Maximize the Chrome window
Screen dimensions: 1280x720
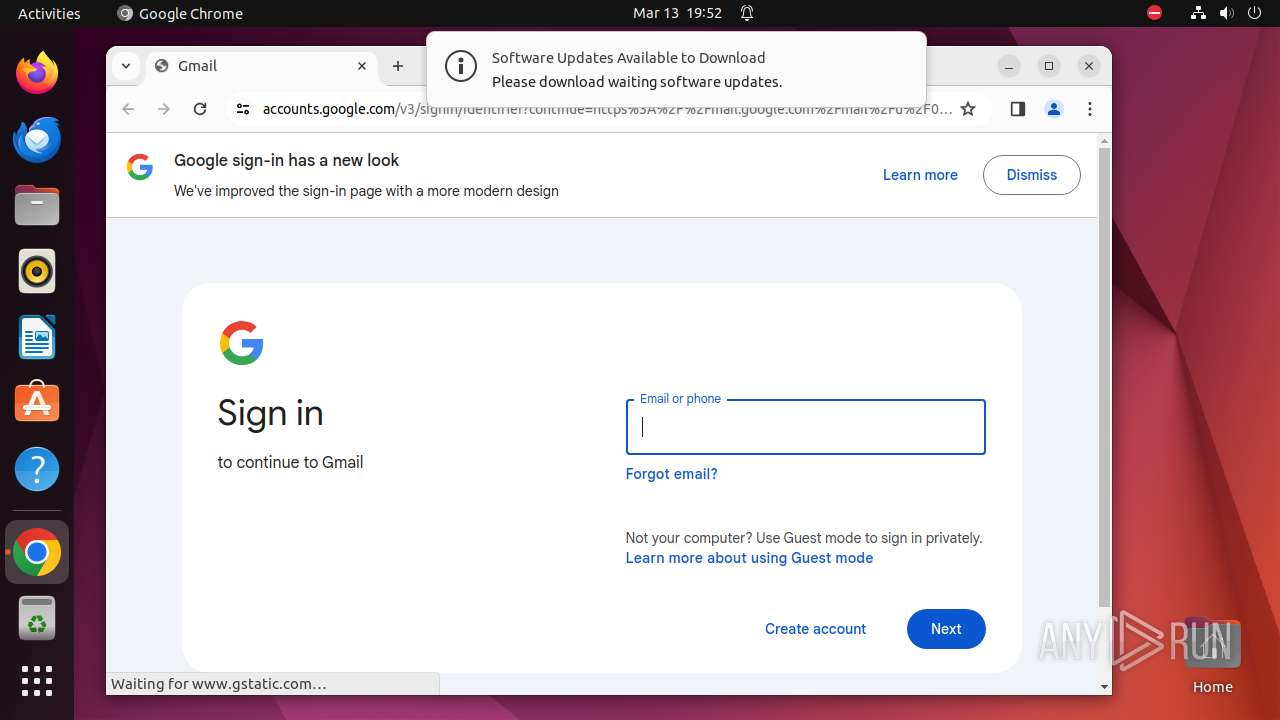1049,66
